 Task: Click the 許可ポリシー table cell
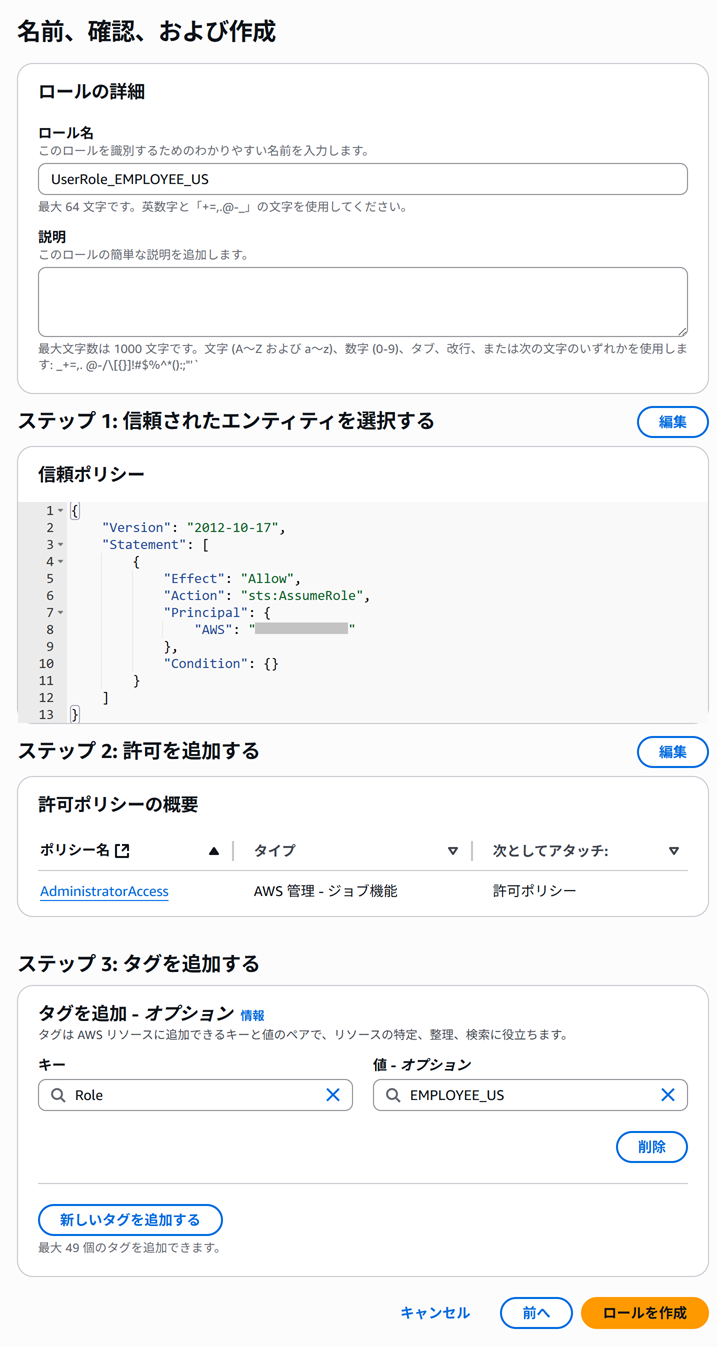(535, 891)
